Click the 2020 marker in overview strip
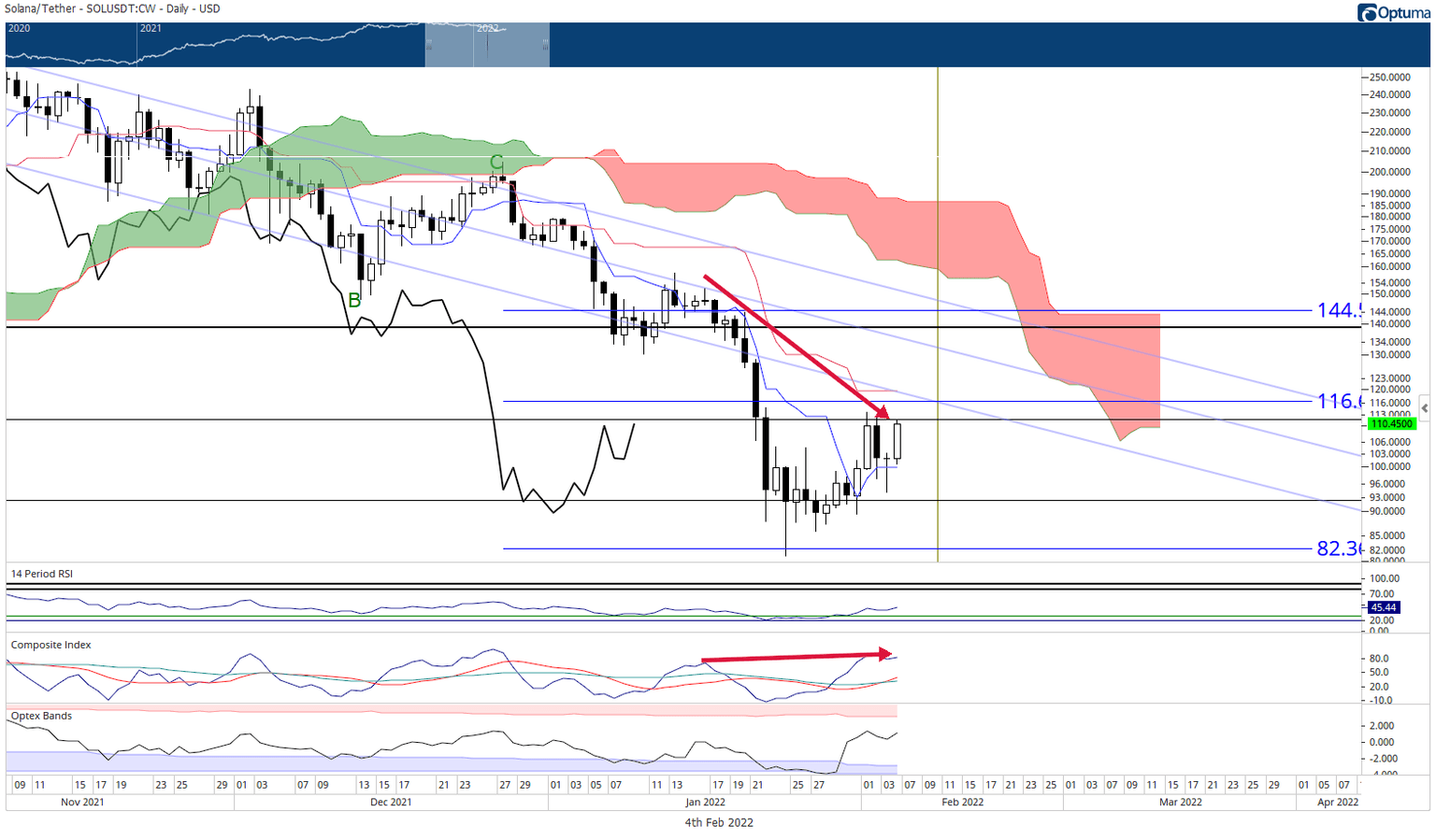Screen dimensions: 1436x840 click(19, 28)
